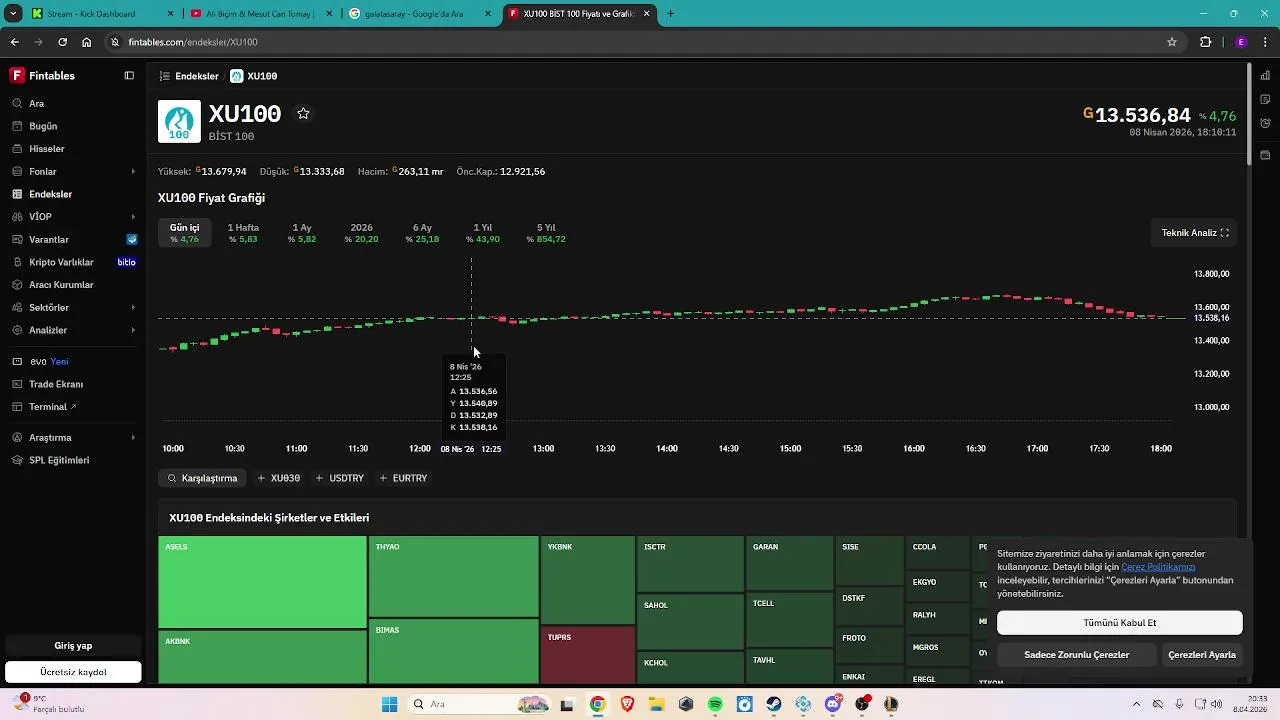Open the Çerez Politikamızı link
Viewport: 1280px width, 720px height.
(1158, 567)
